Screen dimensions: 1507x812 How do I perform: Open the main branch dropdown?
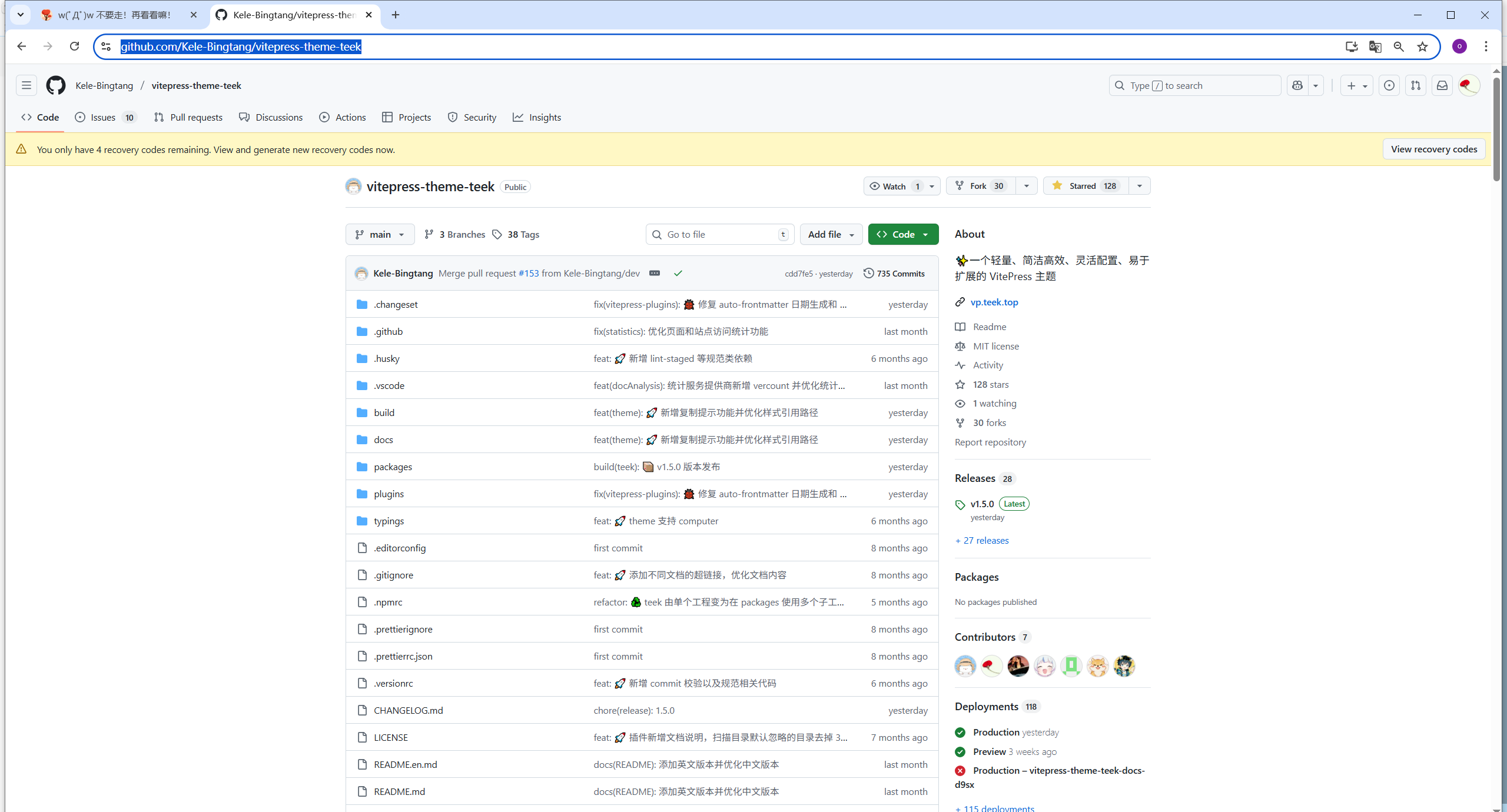380,234
